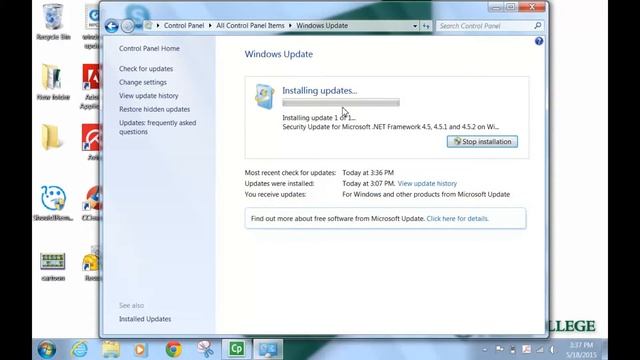Image resolution: width=640 pixels, height=360 pixels.
Task: Click the taskbar clock and date
Action: click(x=581, y=350)
